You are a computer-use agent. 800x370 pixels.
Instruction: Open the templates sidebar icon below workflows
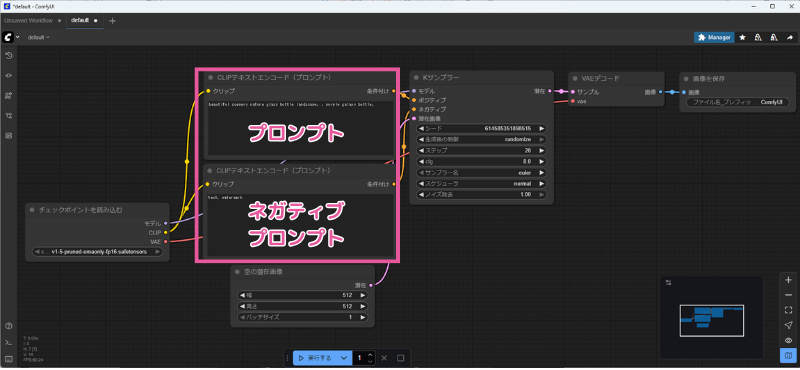coord(9,136)
